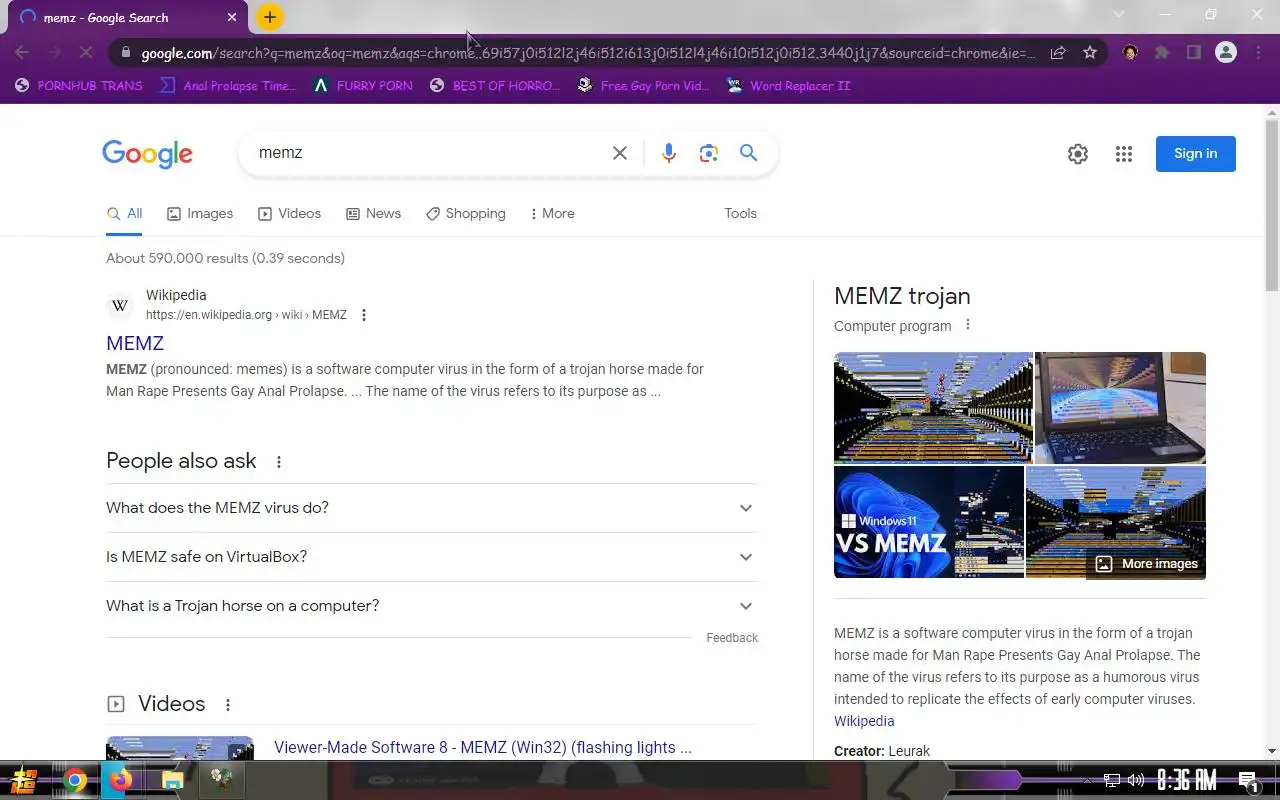Expand "Is MEMZ safe on VirtualBox?"

click(432, 557)
